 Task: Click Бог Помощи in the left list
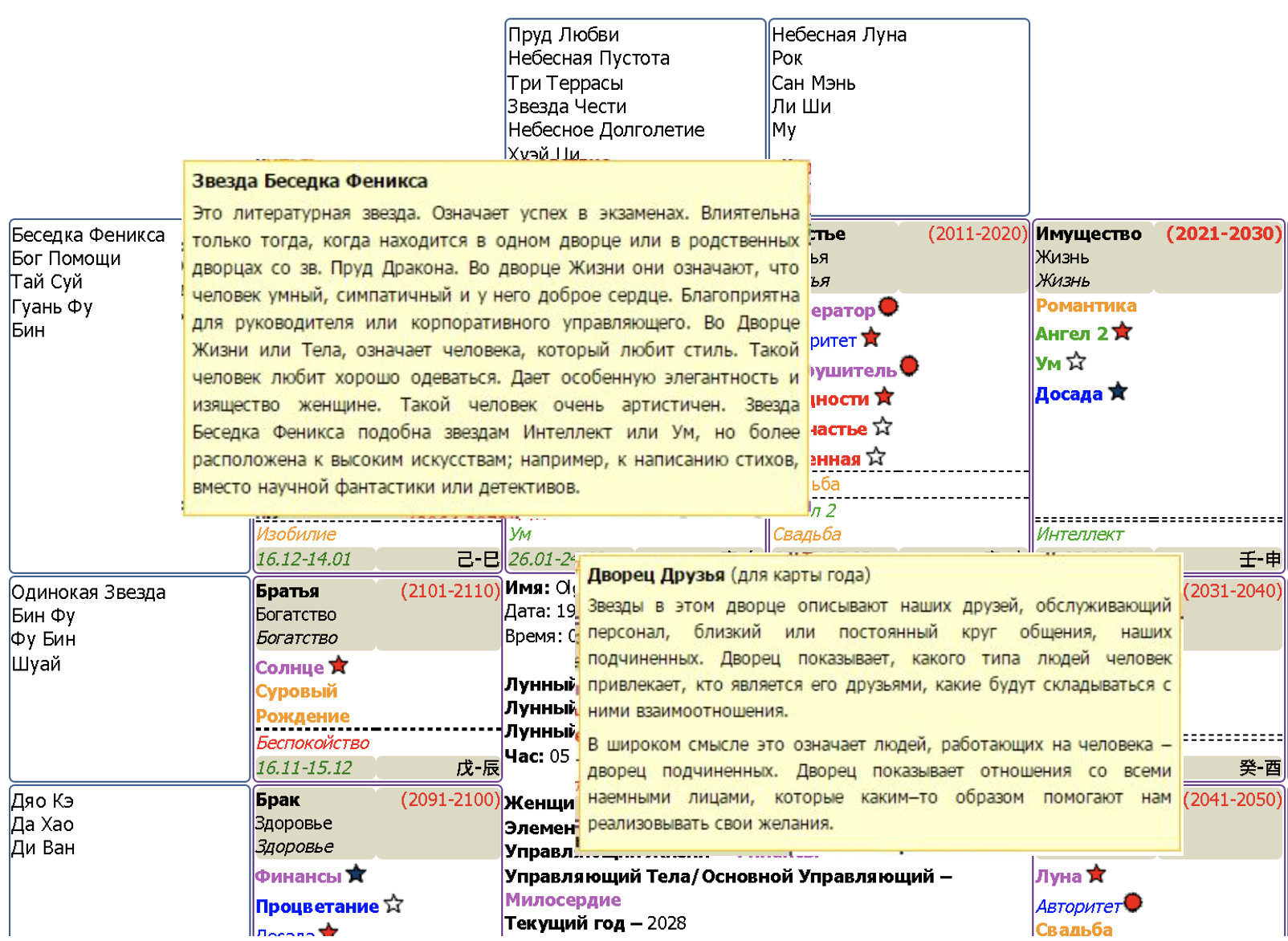click(x=66, y=259)
